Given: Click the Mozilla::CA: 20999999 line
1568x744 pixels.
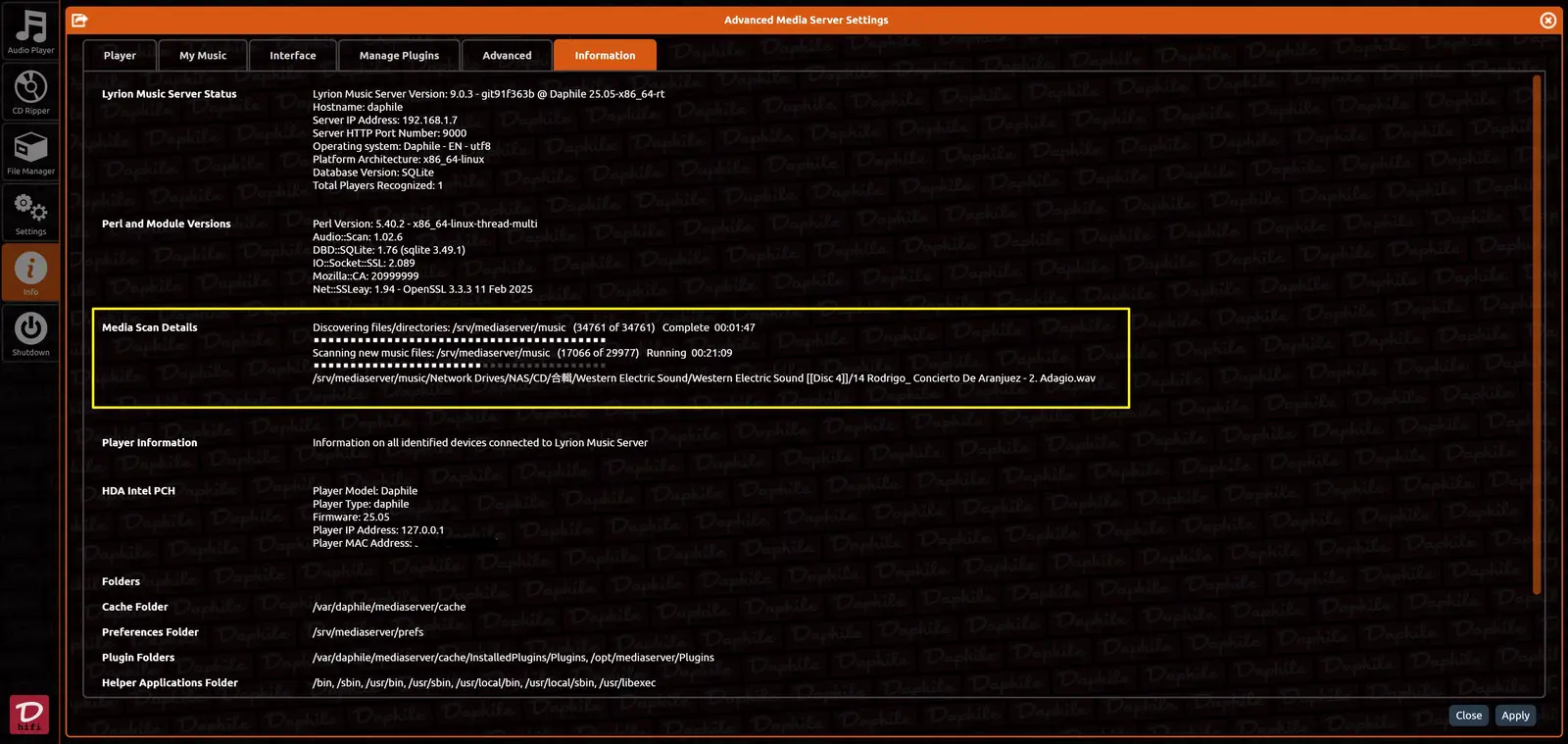Looking at the screenshot, I should pos(366,276).
